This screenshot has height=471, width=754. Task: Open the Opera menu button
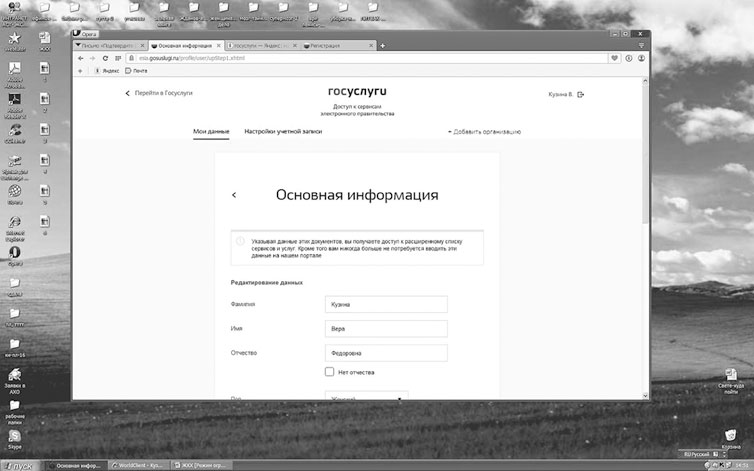point(88,34)
